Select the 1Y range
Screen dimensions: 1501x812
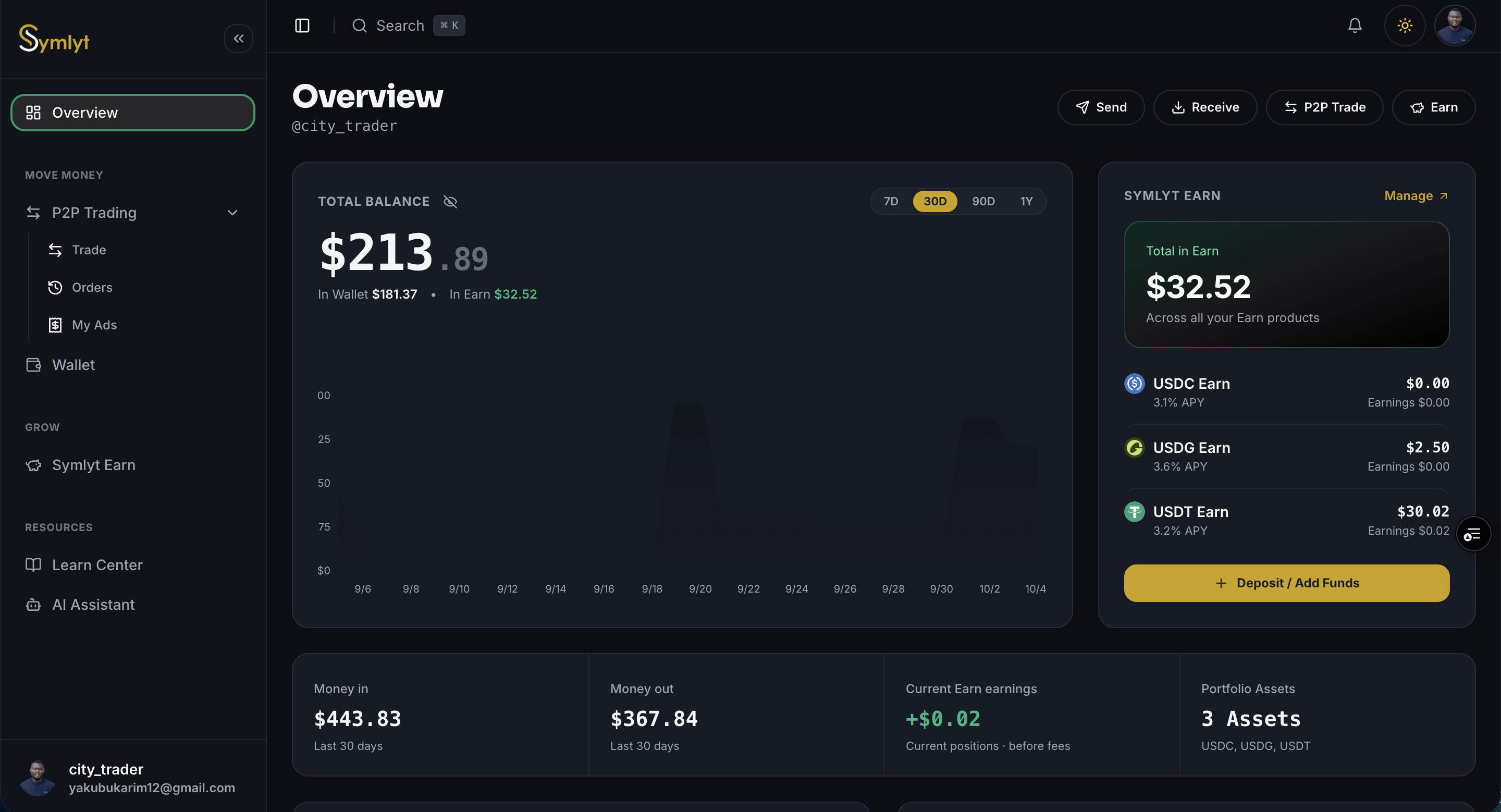tap(1026, 202)
